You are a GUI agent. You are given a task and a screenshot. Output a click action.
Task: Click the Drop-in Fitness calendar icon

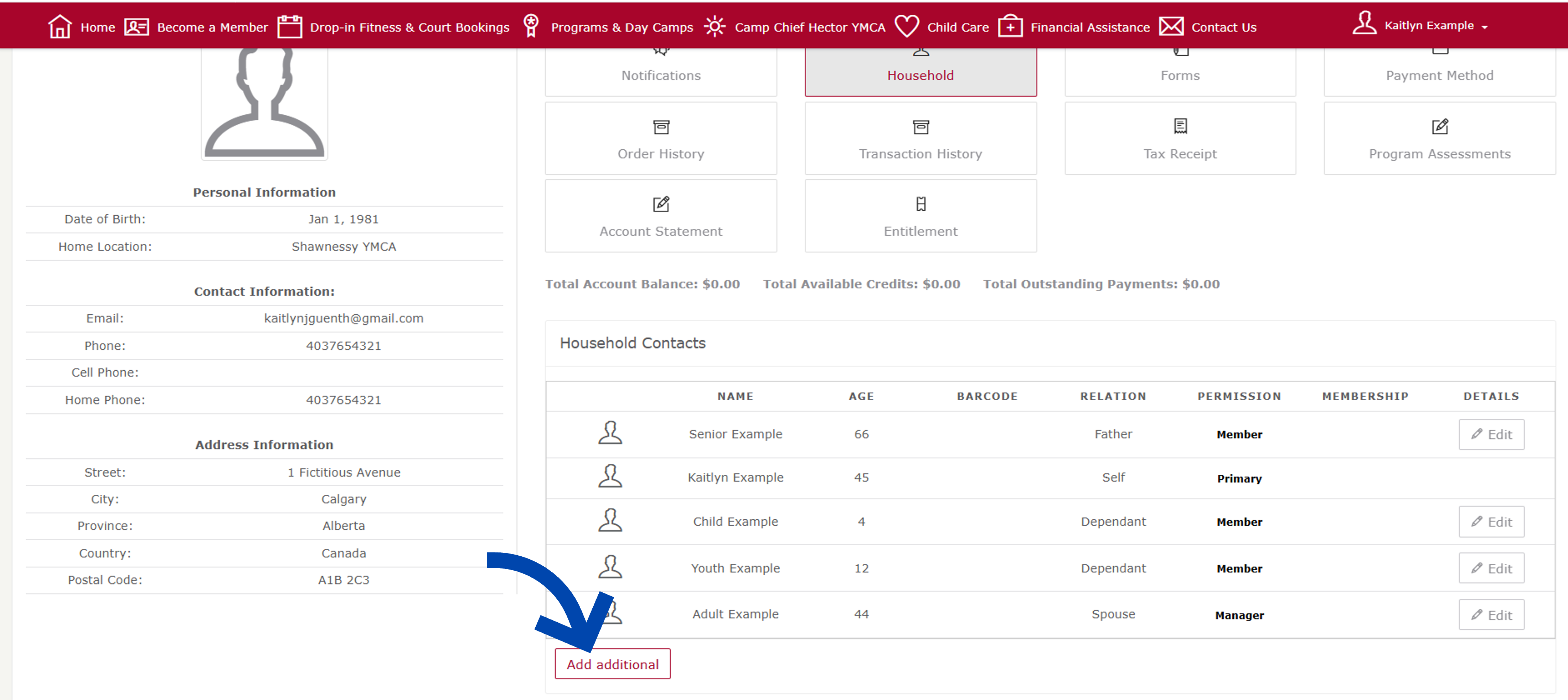(290, 27)
